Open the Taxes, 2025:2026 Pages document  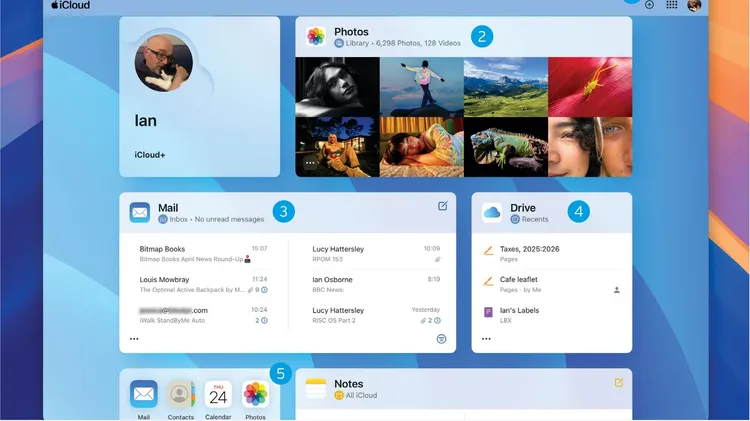pos(551,254)
